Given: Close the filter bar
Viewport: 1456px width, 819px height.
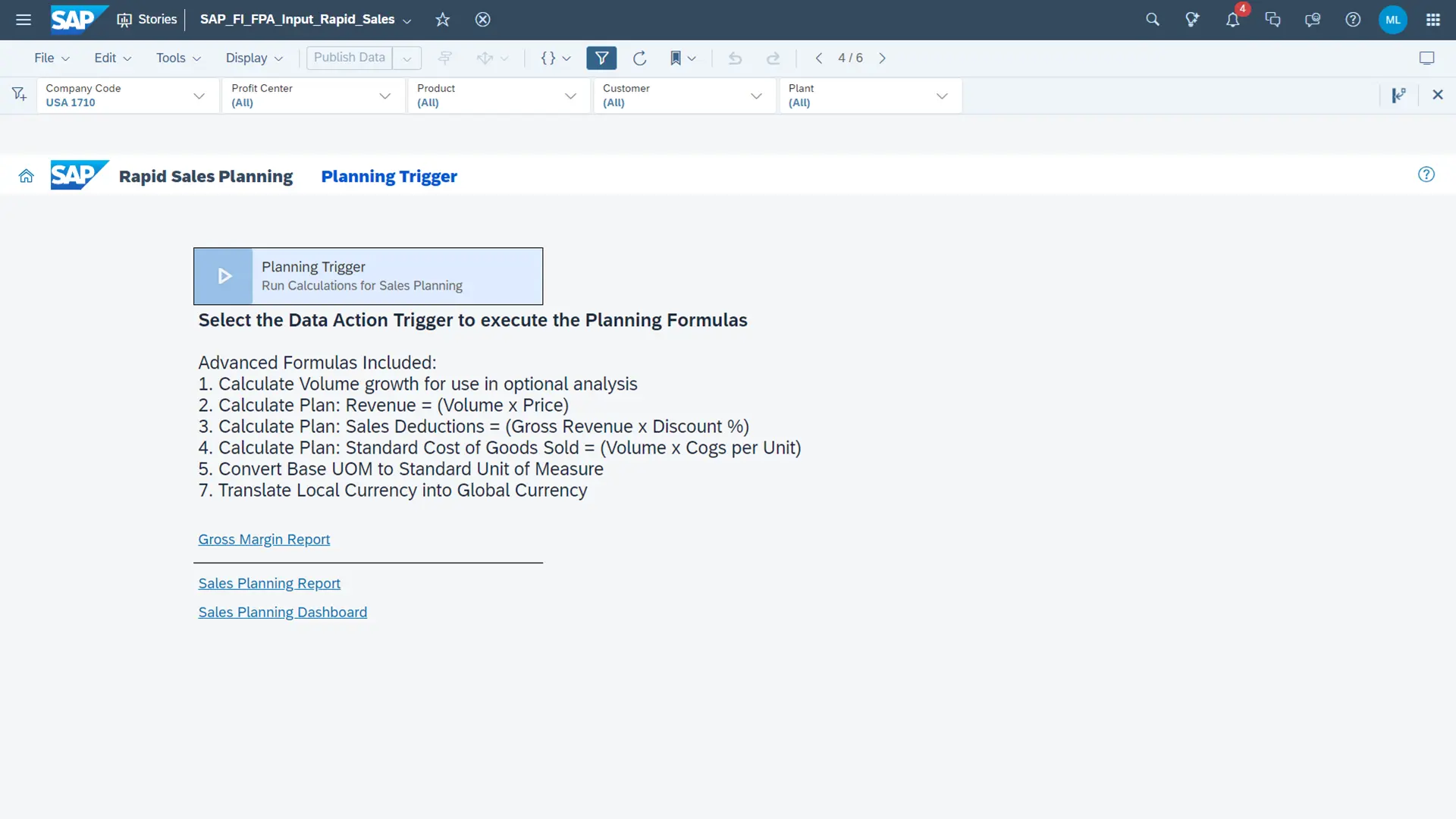Looking at the screenshot, I should coord(1437,95).
